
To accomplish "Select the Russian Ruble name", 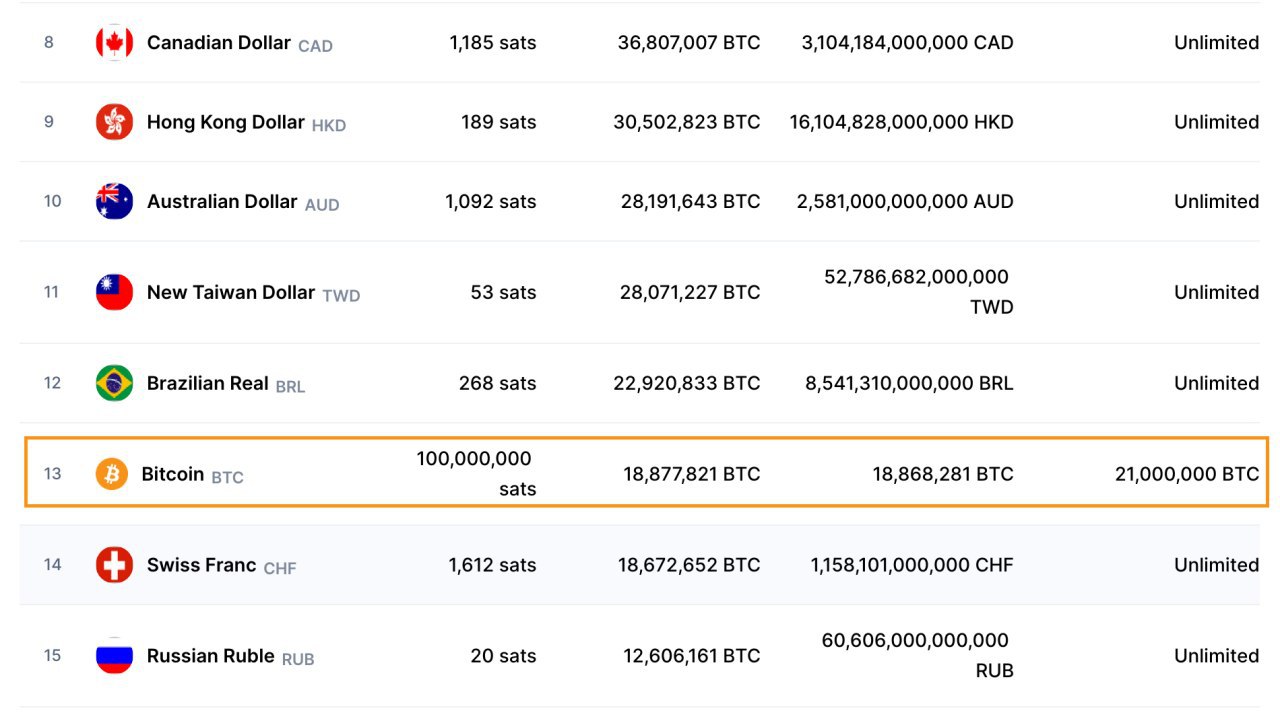I will tap(211, 656).
